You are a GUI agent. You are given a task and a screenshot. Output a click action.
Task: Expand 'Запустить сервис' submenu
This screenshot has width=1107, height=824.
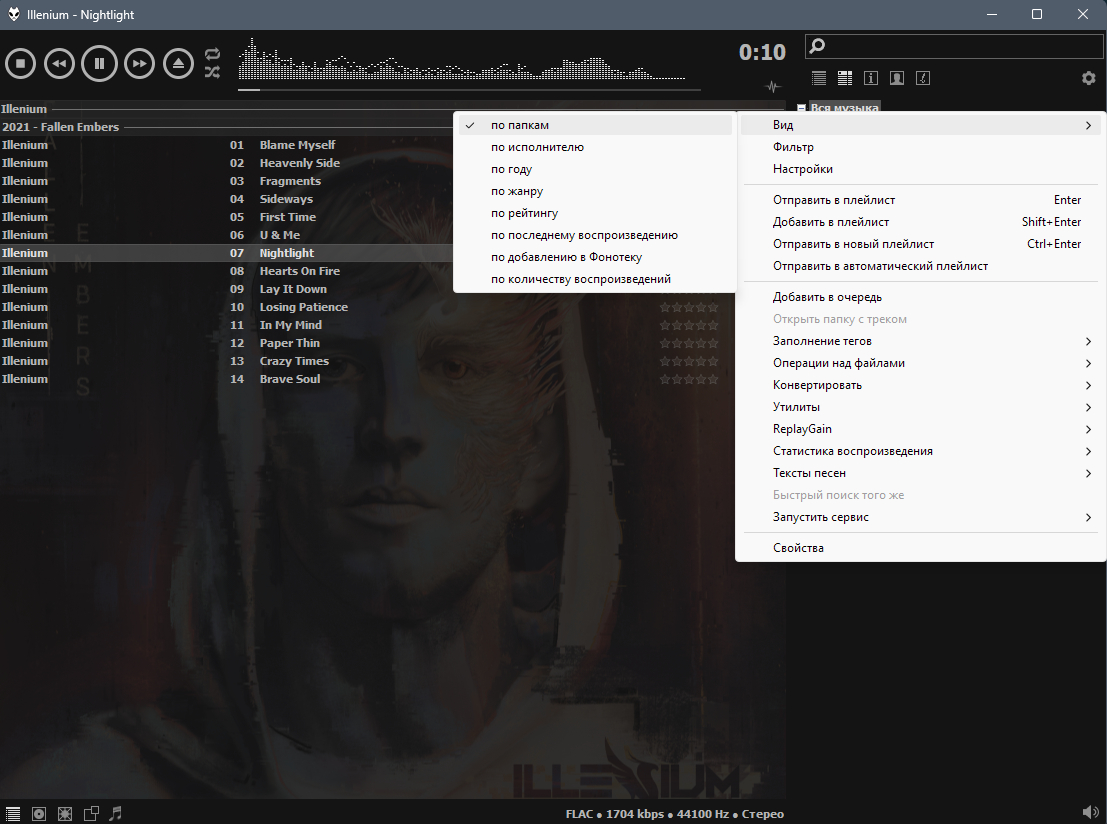click(x=921, y=517)
